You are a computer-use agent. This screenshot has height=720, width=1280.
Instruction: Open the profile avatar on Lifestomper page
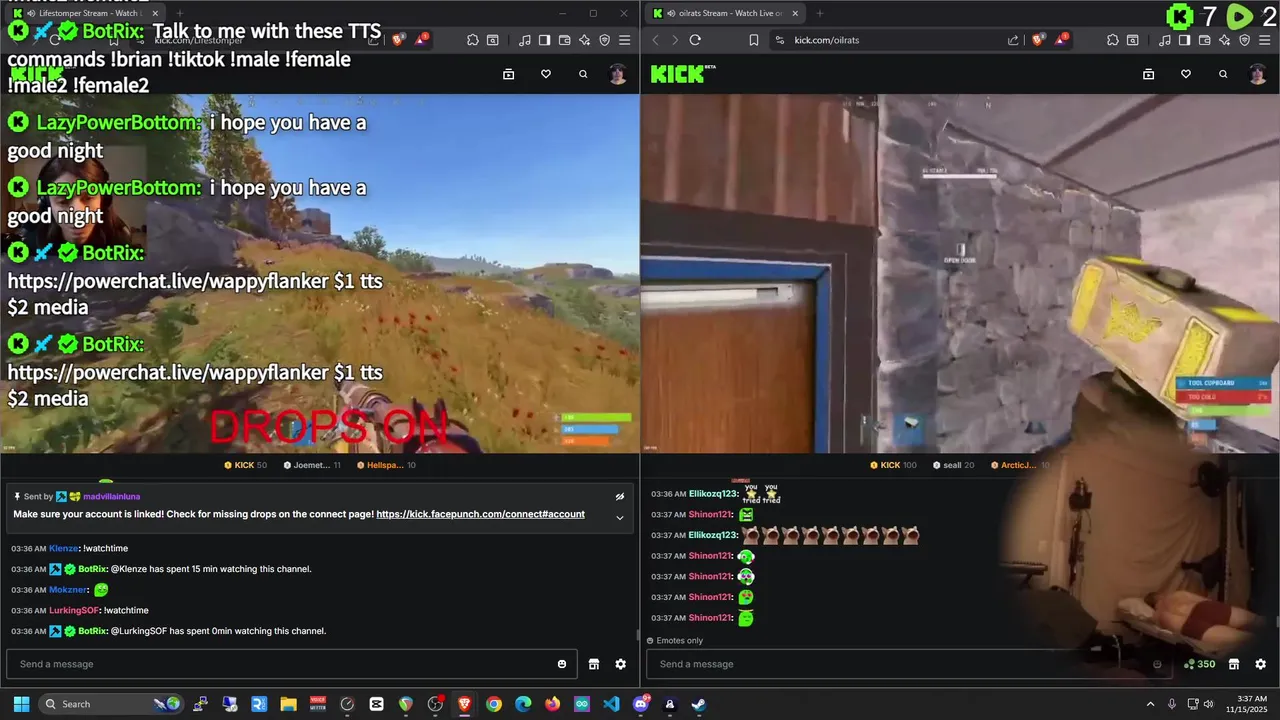point(618,74)
